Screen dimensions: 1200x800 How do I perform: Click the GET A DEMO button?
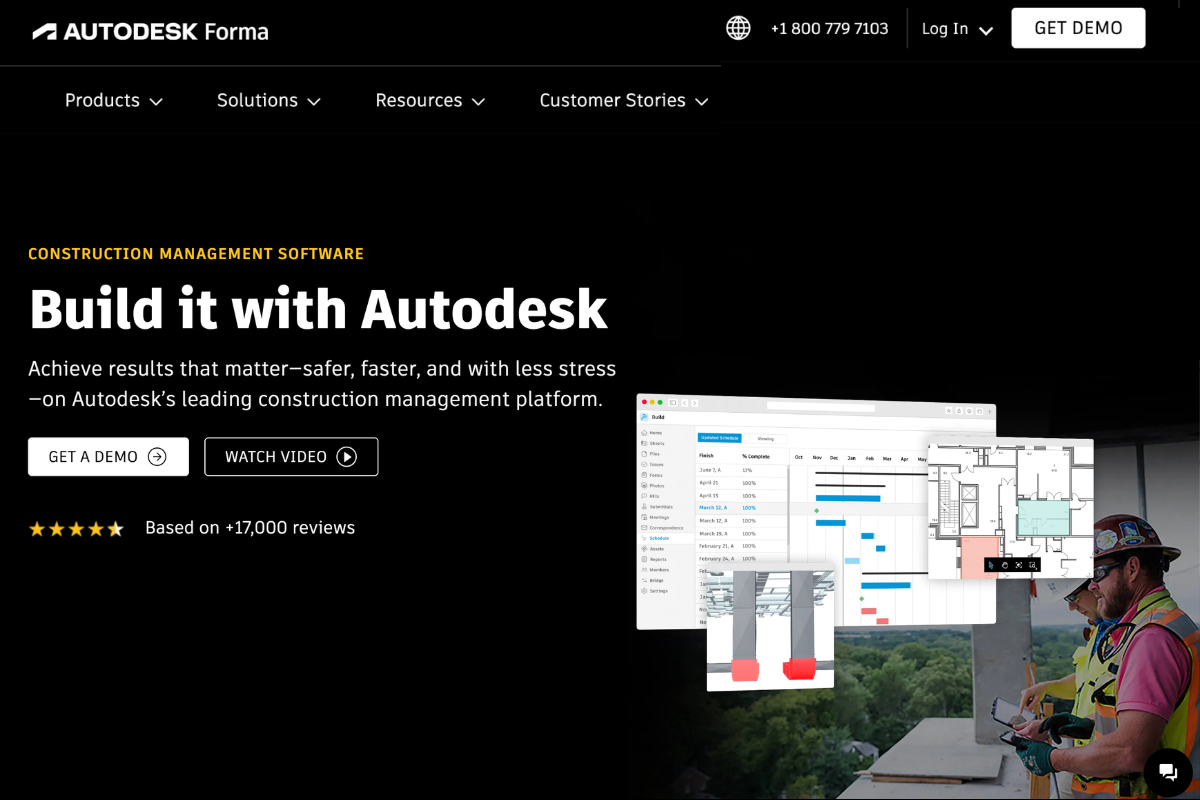click(x=108, y=456)
